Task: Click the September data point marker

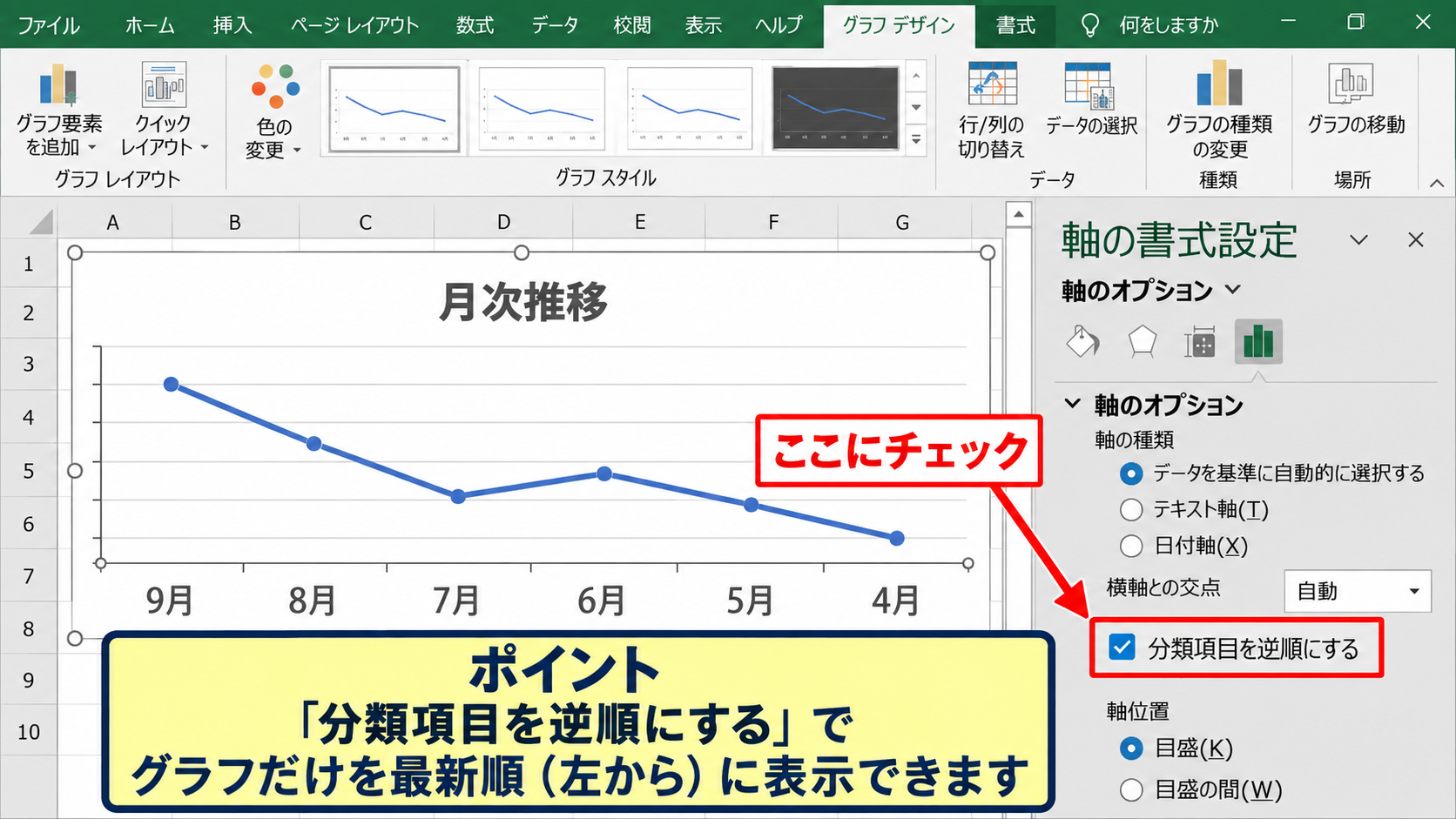Action: coord(172,384)
